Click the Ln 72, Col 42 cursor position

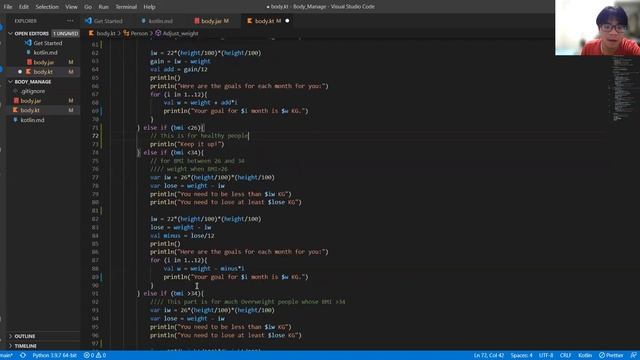click(x=489, y=356)
